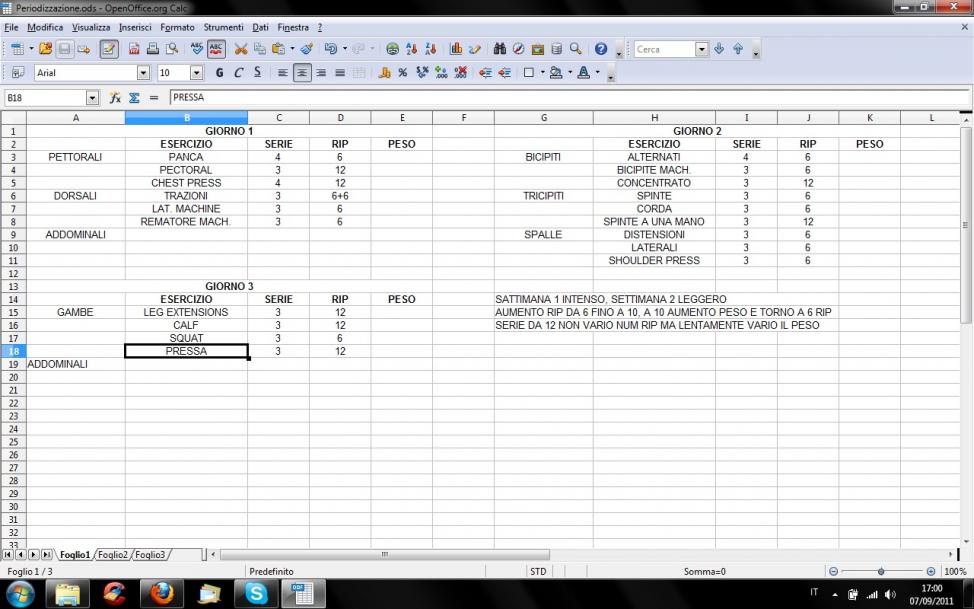Open the Formato menu
The image size is (974, 609).
point(178,27)
